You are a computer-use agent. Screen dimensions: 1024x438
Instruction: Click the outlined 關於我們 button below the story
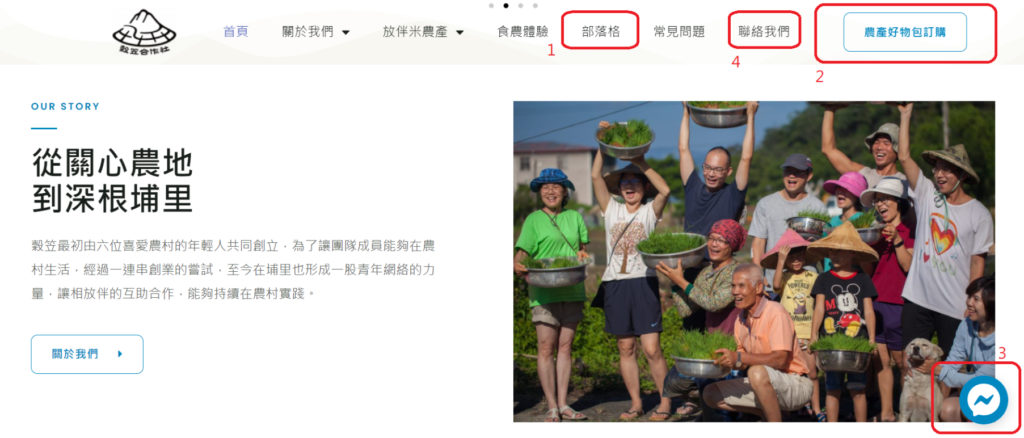tap(87, 354)
